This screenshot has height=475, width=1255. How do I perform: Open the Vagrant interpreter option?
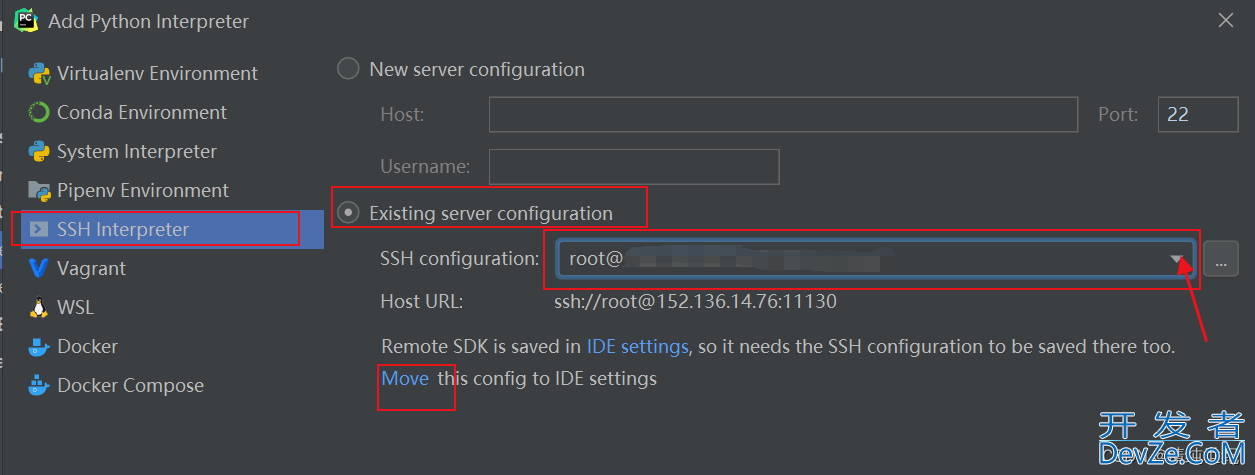pos(91,268)
